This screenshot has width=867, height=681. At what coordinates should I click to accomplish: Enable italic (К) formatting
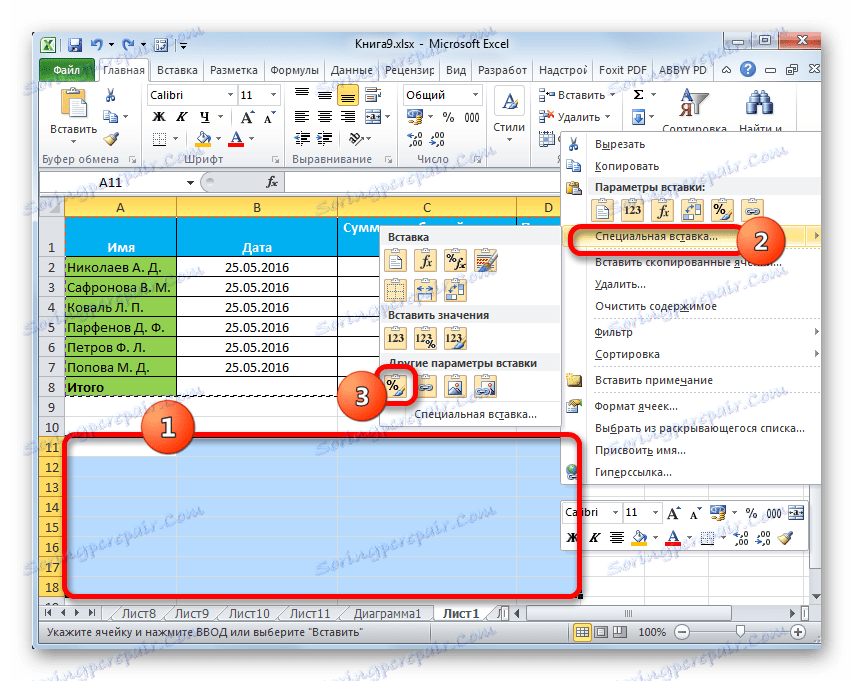pos(181,117)
